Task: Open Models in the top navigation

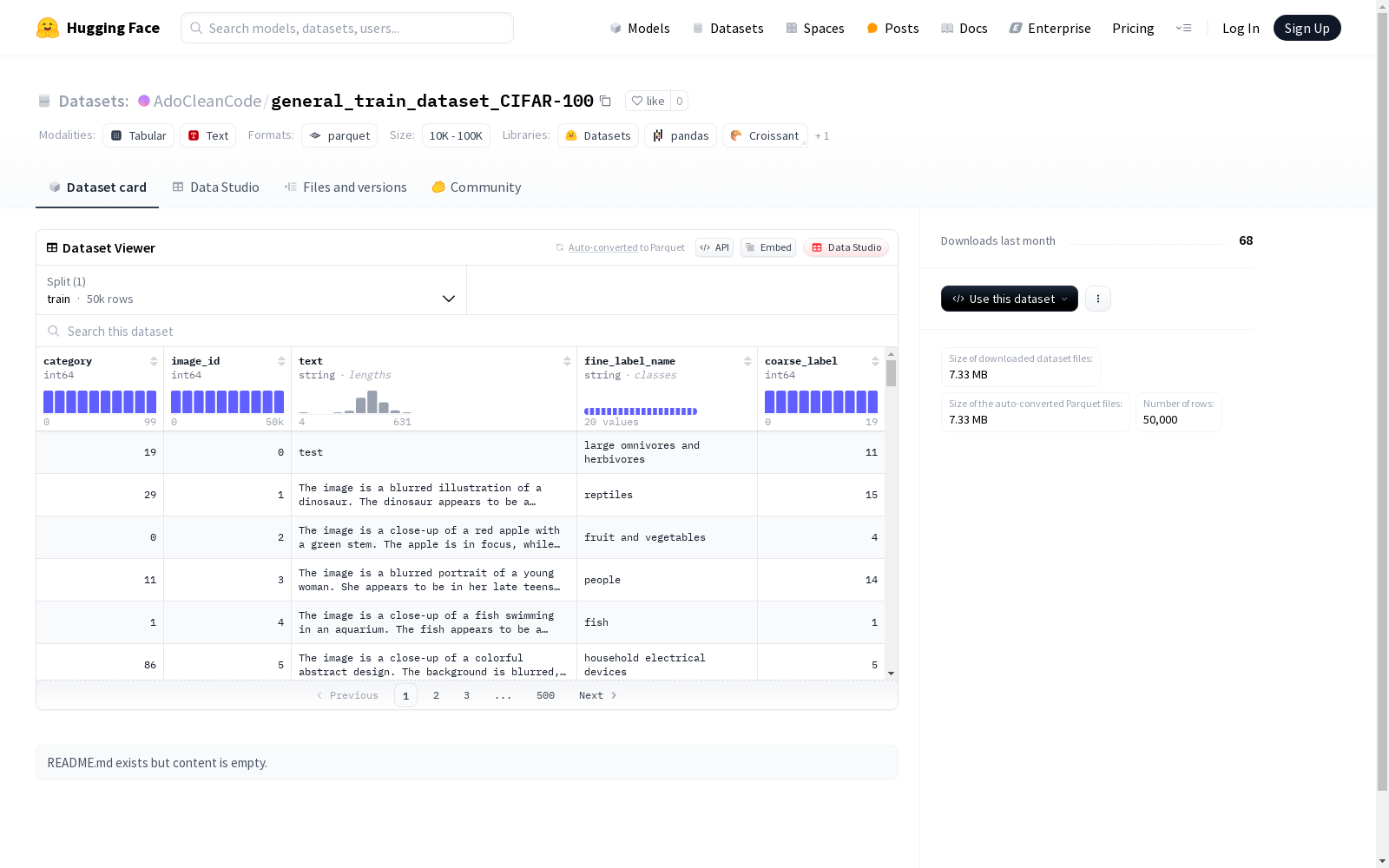Action: (640, 28)
